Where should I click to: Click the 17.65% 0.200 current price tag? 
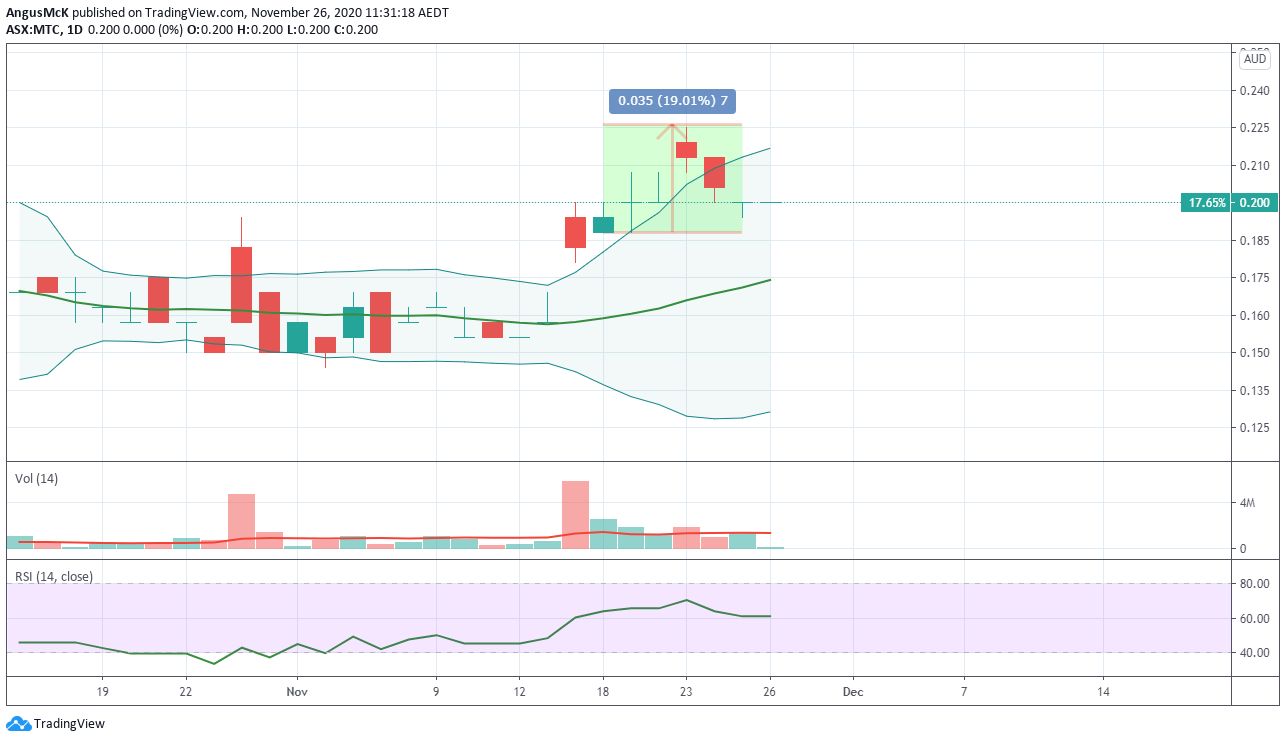[1229, 203]
